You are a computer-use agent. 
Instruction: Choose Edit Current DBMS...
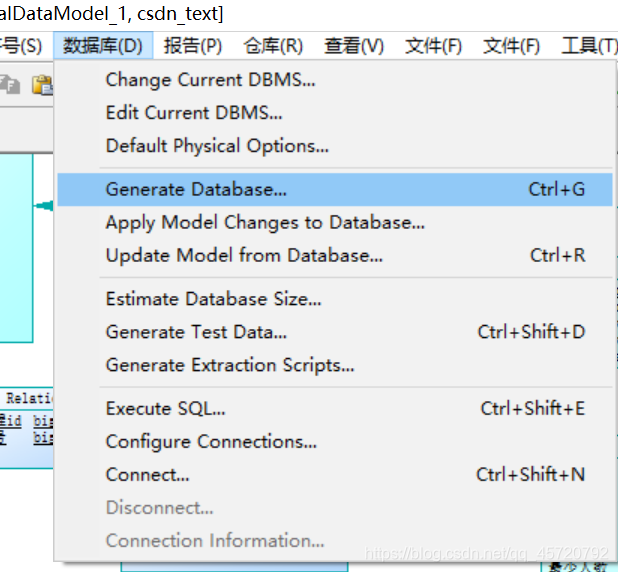click(335, 113)
